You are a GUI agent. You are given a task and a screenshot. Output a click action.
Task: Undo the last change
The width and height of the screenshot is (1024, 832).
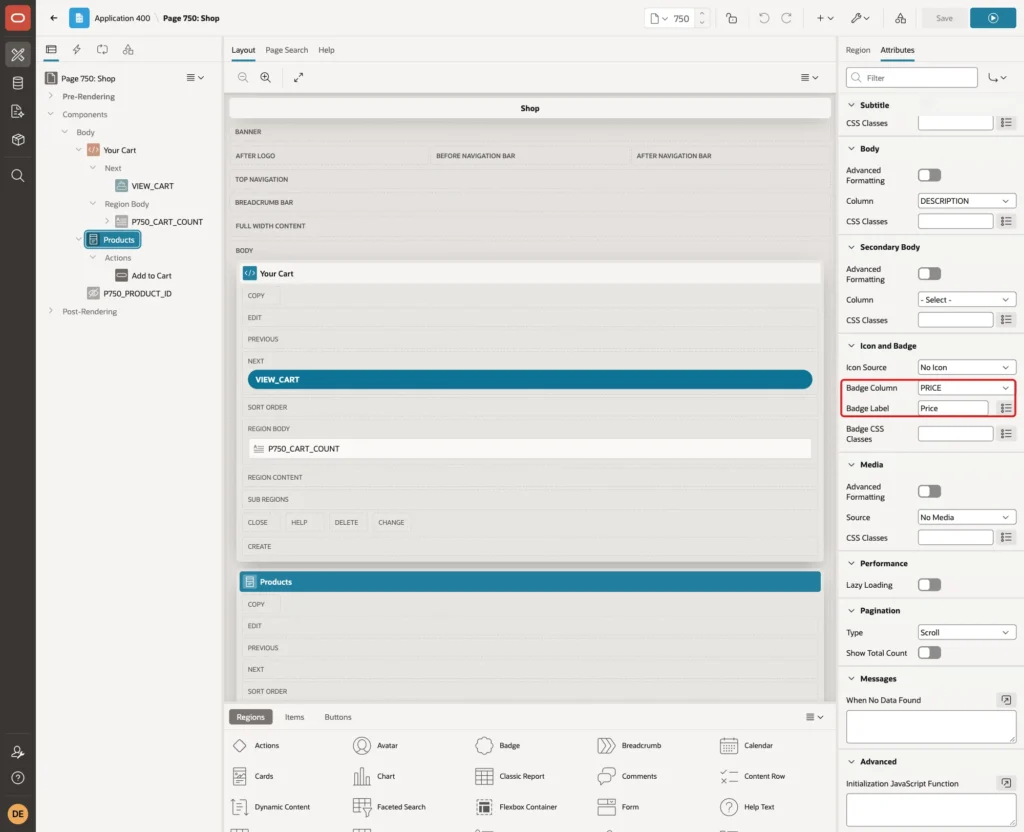pyautogui.click(x=763, y=18)
